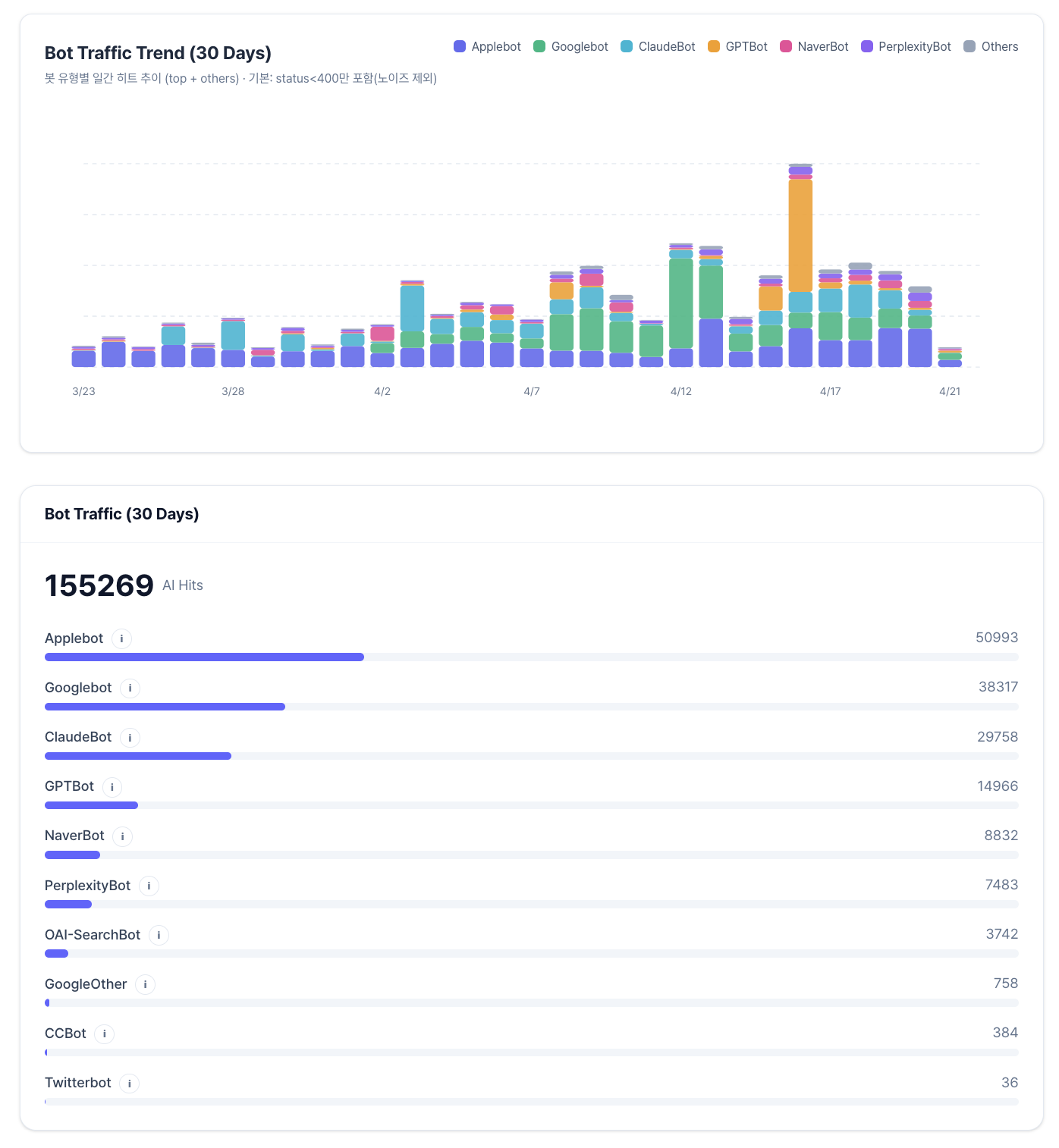Screen dimensions: 1059x1148
Task: Click the tall orange GPTBot bar segment
Action: tap(800, 235)
